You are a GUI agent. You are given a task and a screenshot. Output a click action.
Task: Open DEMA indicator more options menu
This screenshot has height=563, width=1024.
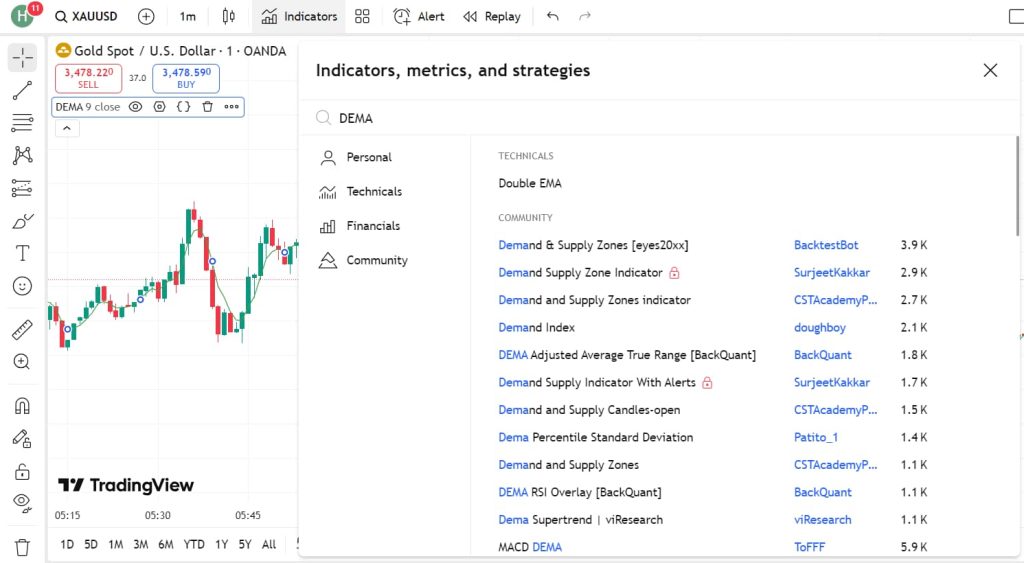click(232, 107)
